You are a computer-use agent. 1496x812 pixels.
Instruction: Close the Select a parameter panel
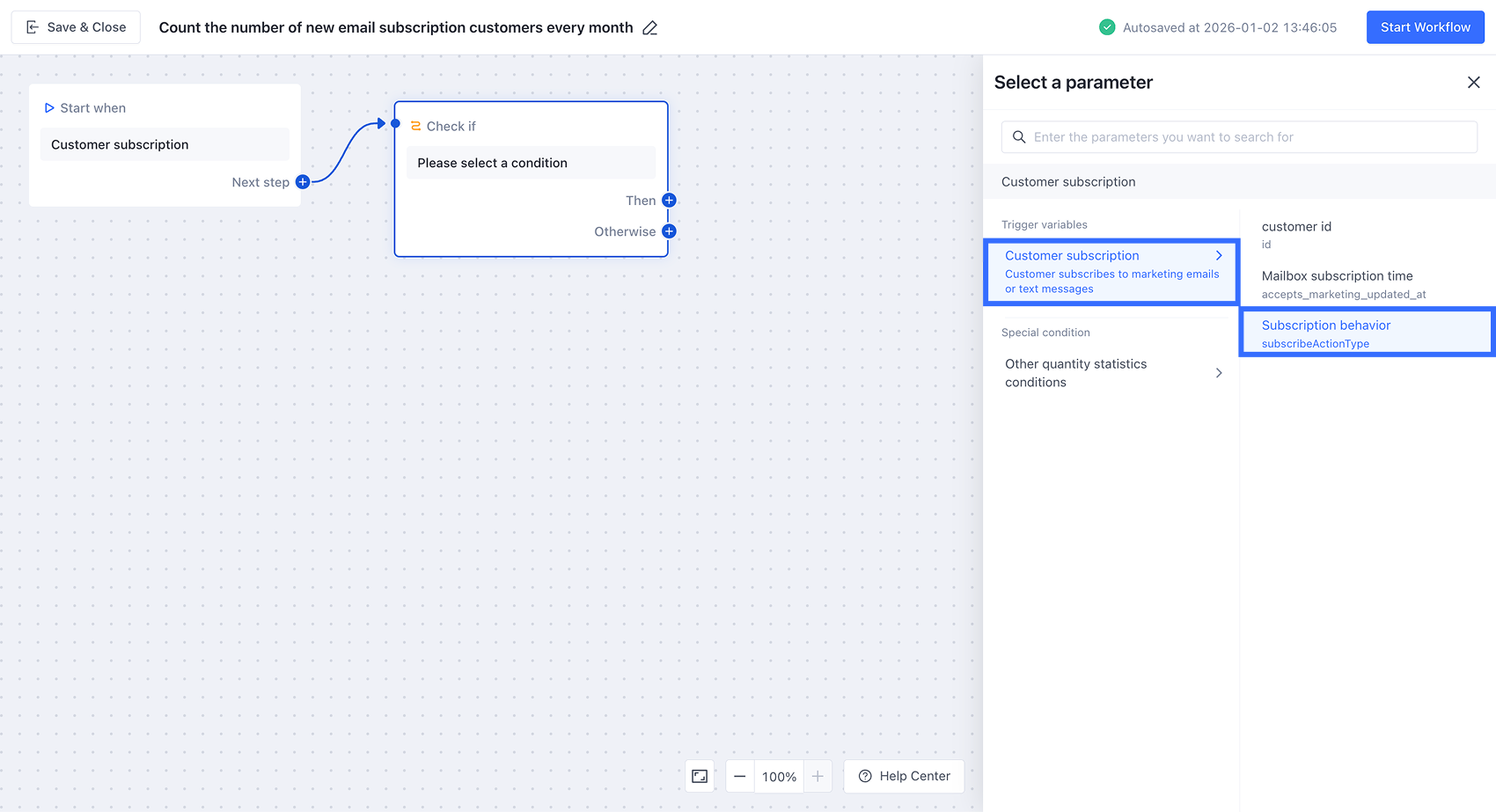1473,83
